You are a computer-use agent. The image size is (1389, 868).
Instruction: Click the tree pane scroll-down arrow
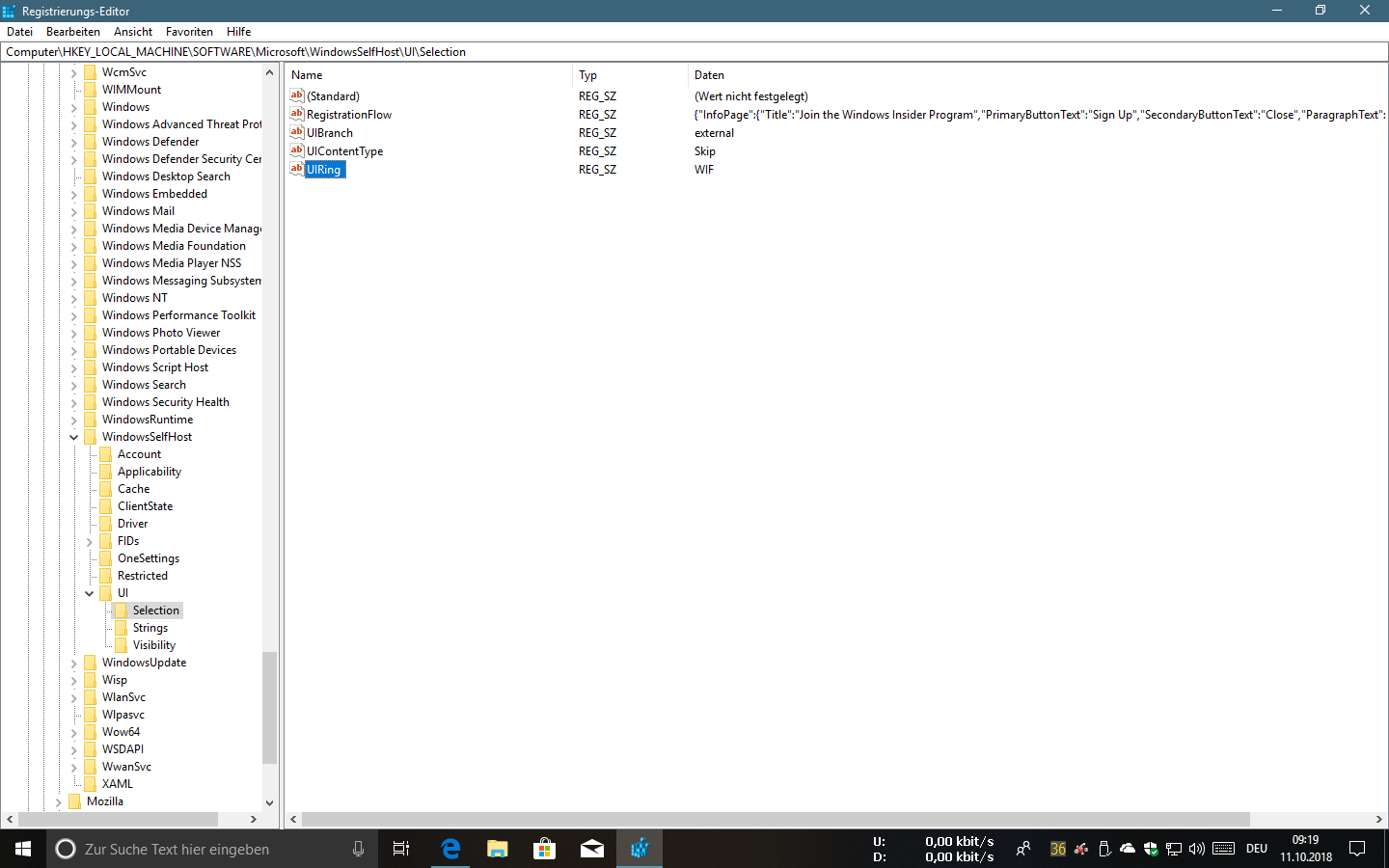(x=269, y=802)
